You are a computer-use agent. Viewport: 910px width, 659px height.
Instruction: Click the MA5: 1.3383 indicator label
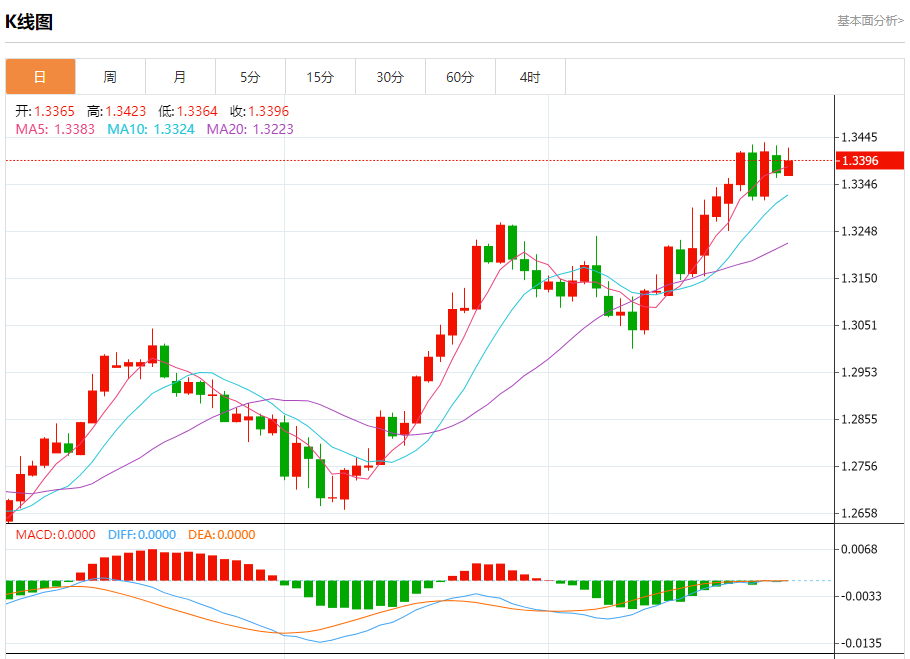point(55,129)
